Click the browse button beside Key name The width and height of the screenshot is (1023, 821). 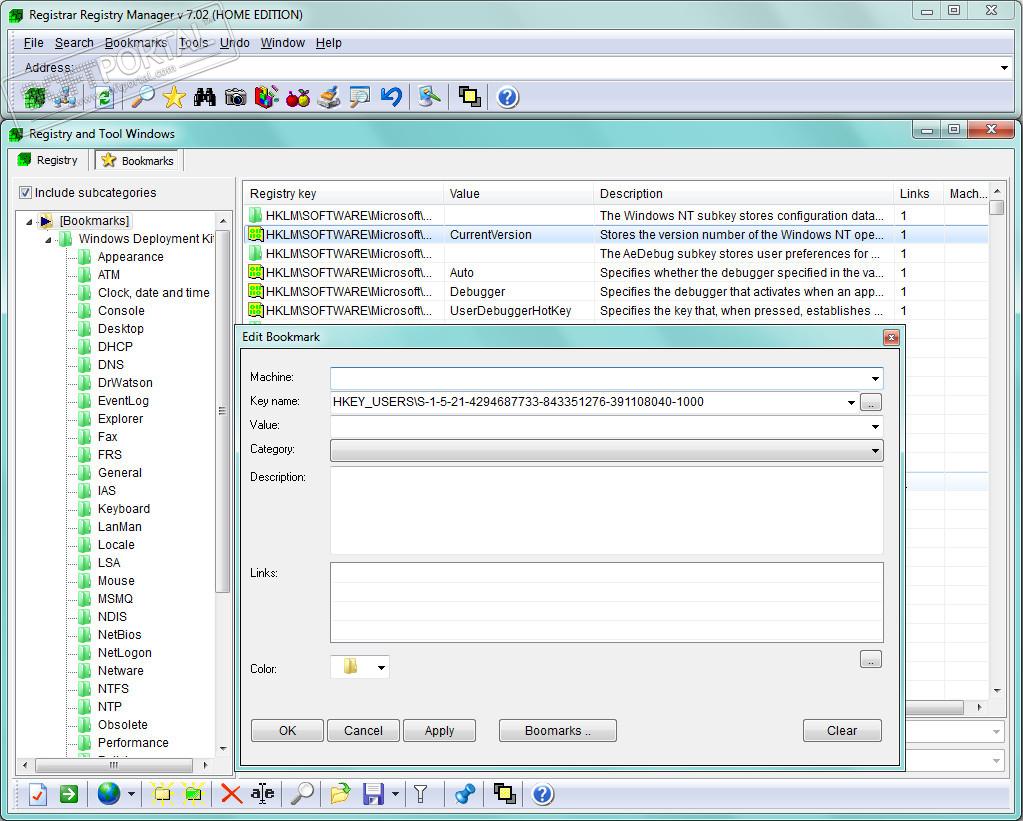(x=871, y=402)
